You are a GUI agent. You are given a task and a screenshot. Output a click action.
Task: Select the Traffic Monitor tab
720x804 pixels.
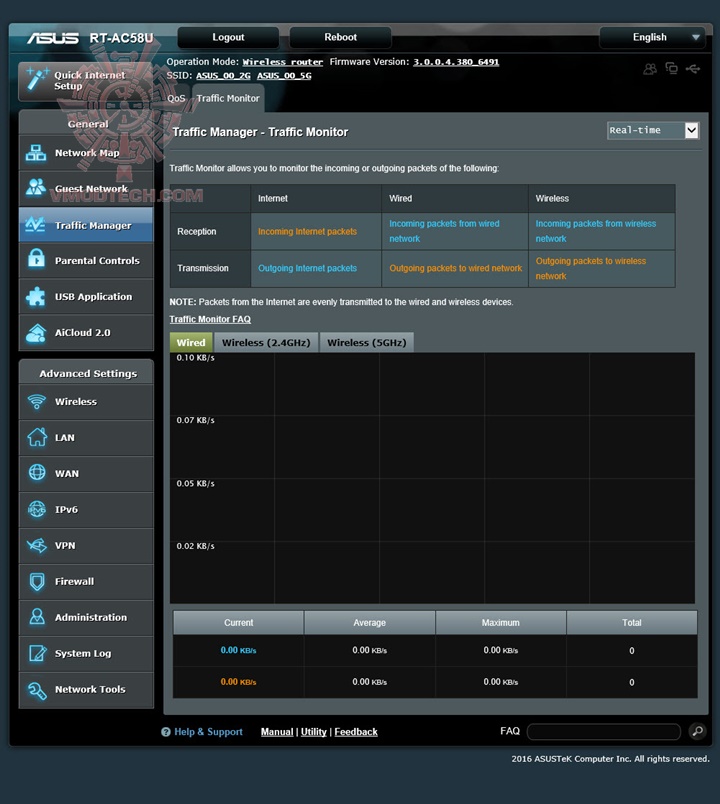(x=228, y=98)
